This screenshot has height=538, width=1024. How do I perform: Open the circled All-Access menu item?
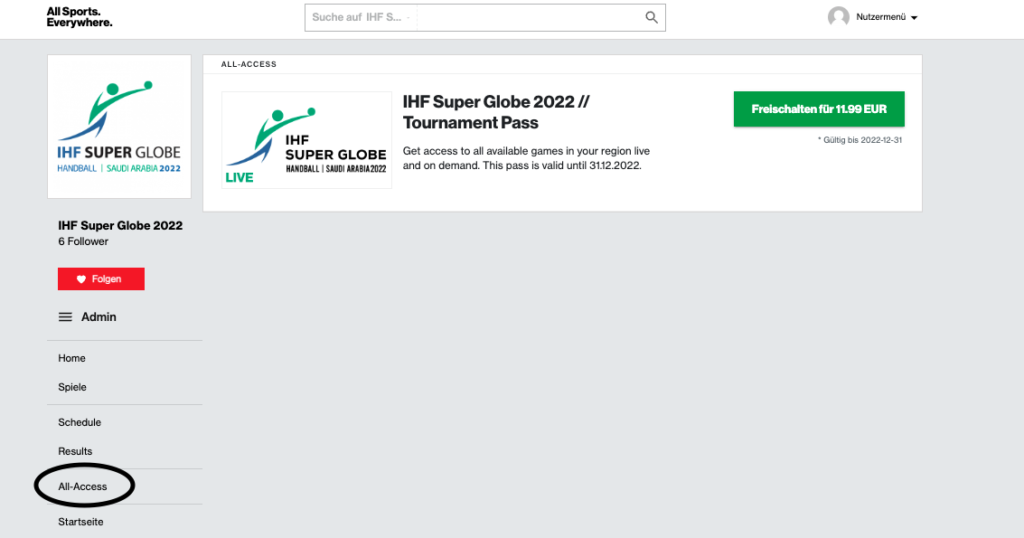coord(82,486)
